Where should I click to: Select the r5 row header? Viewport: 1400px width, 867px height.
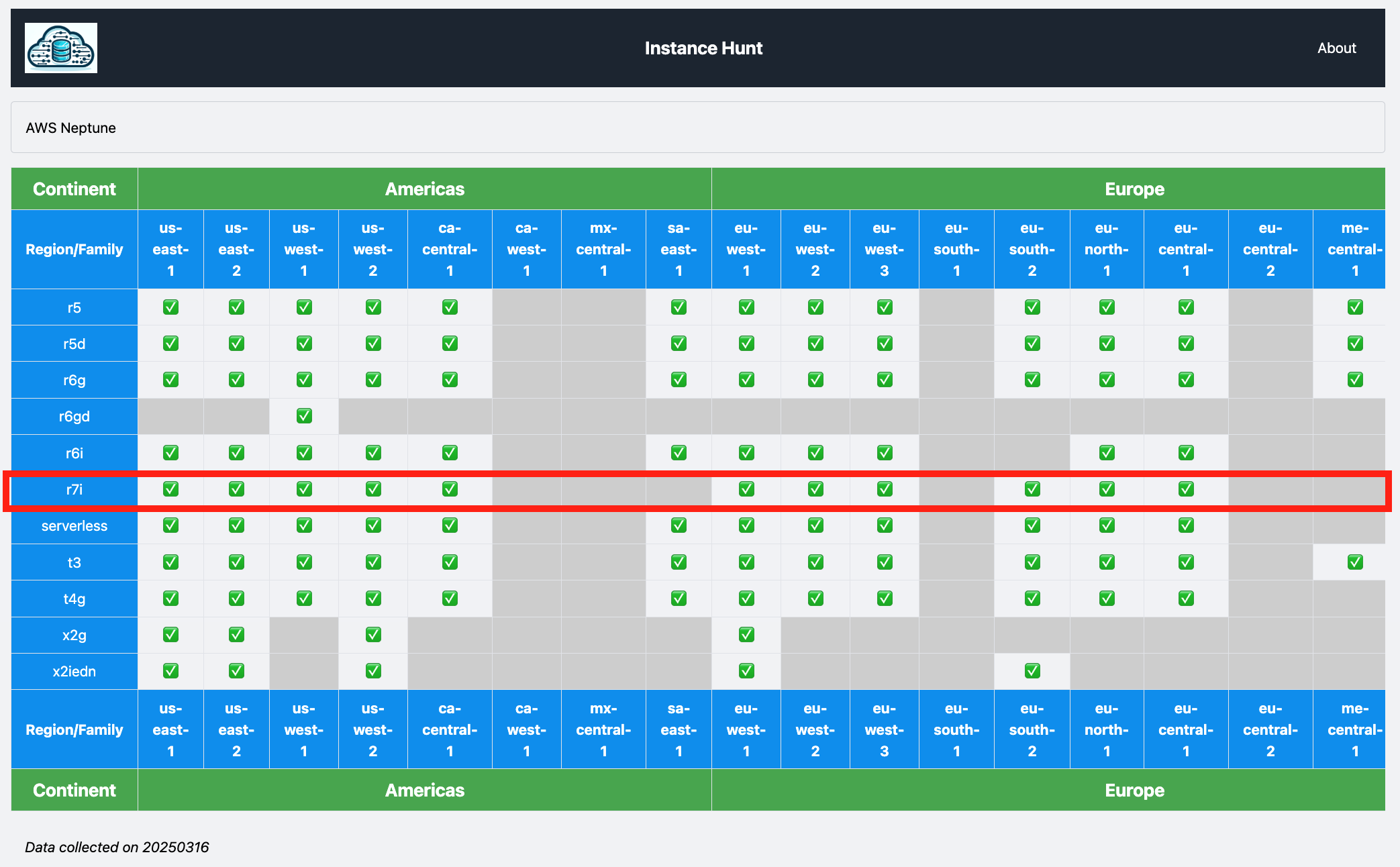(74, 307)
